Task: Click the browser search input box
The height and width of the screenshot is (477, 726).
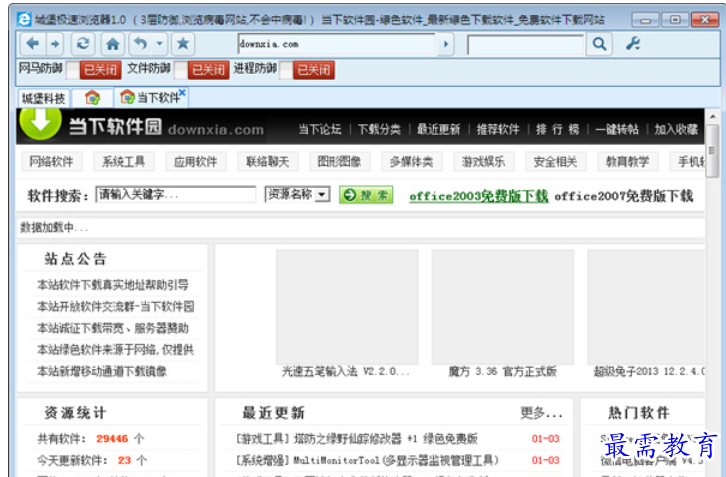Action: (x=526, y=45)
